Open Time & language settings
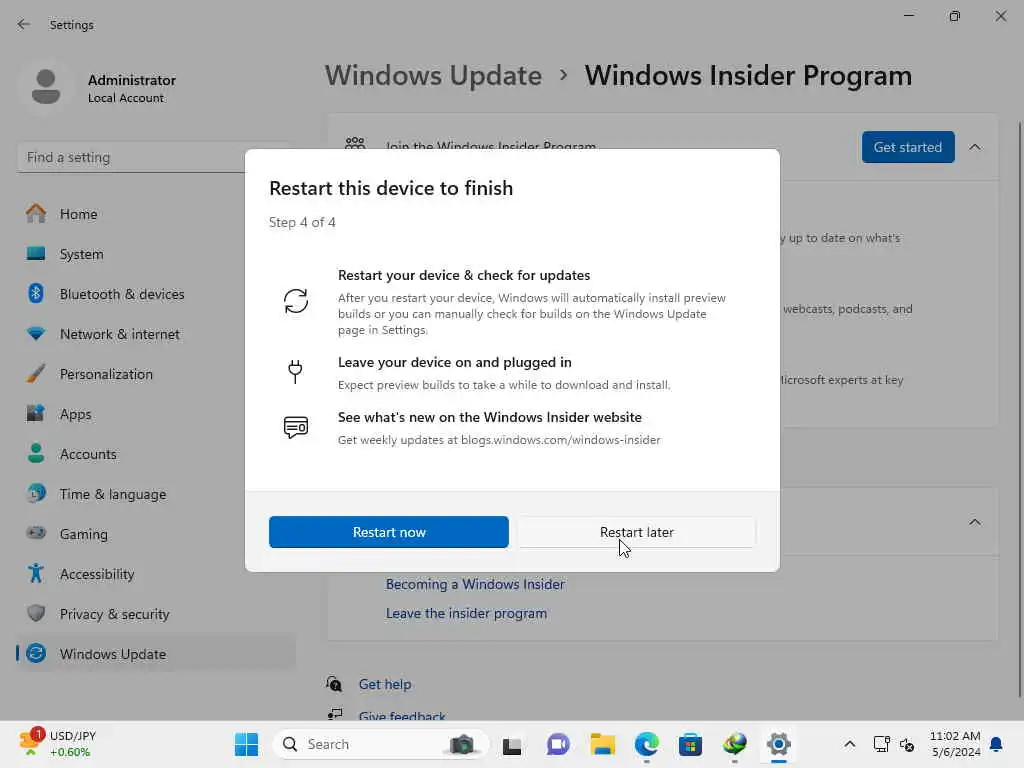The image size is (1024, 768). 155,494
